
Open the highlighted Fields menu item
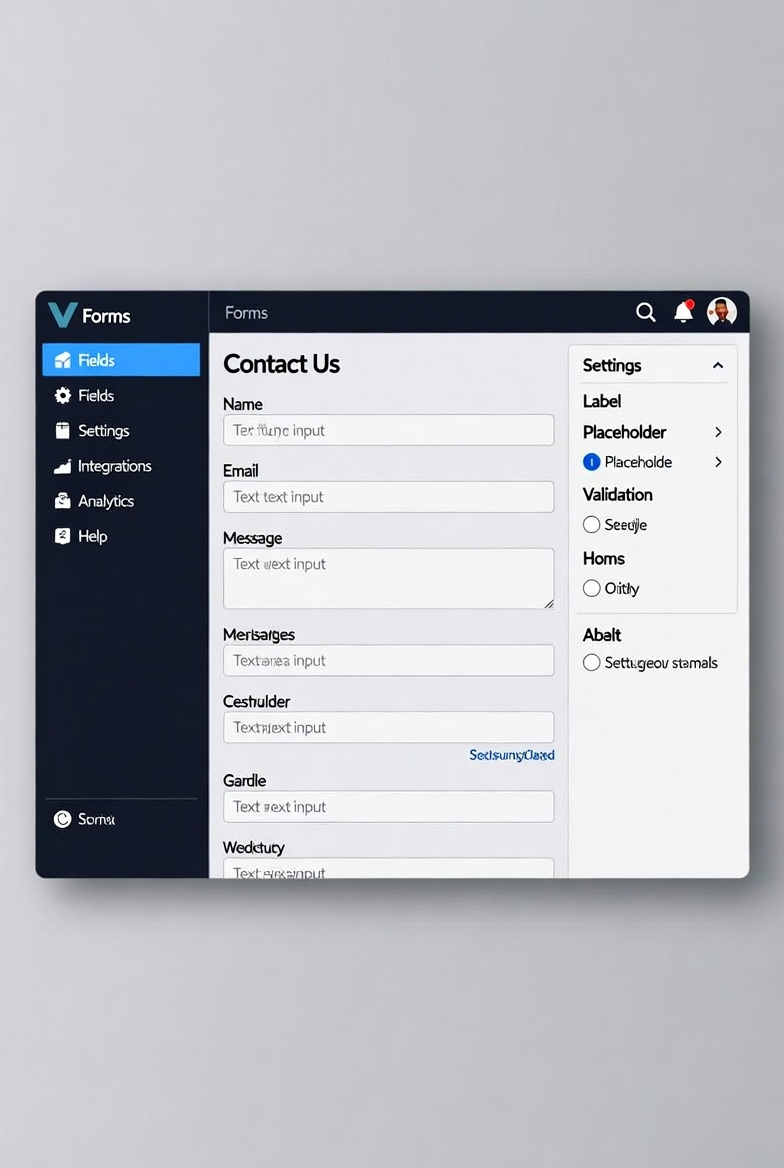[121, 360]
